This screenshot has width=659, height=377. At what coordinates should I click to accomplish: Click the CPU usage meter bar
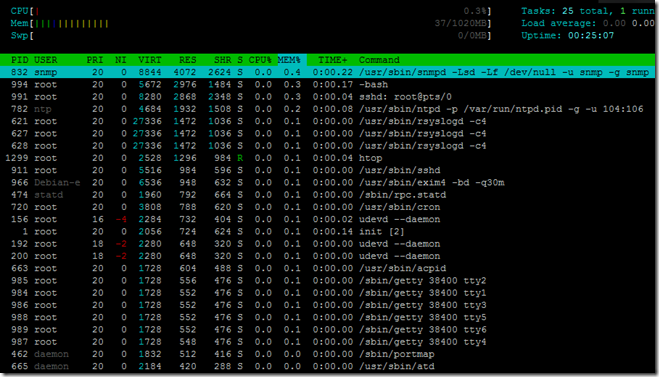click(251, 11)
